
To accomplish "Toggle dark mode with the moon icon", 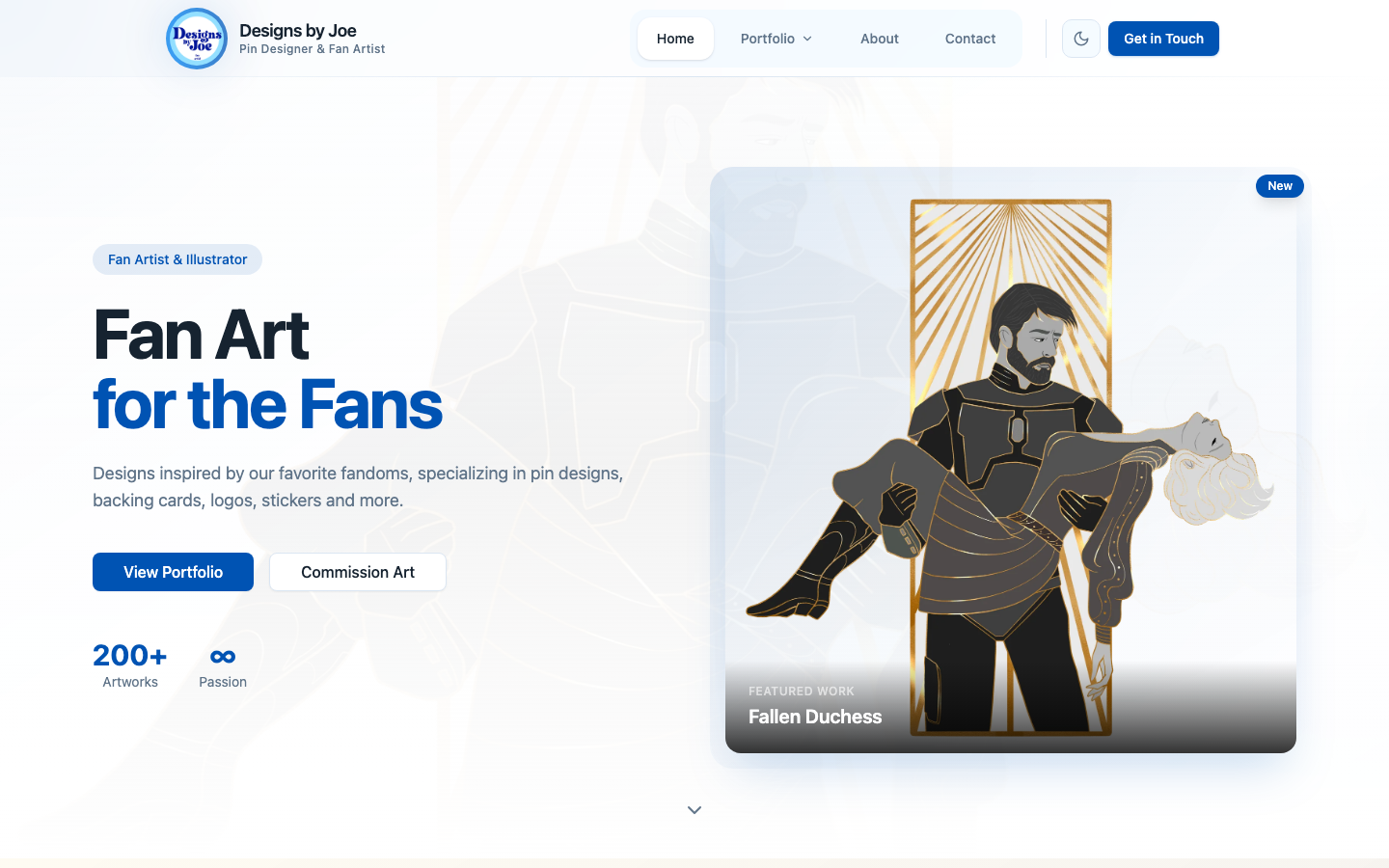I will point(1081,39).
